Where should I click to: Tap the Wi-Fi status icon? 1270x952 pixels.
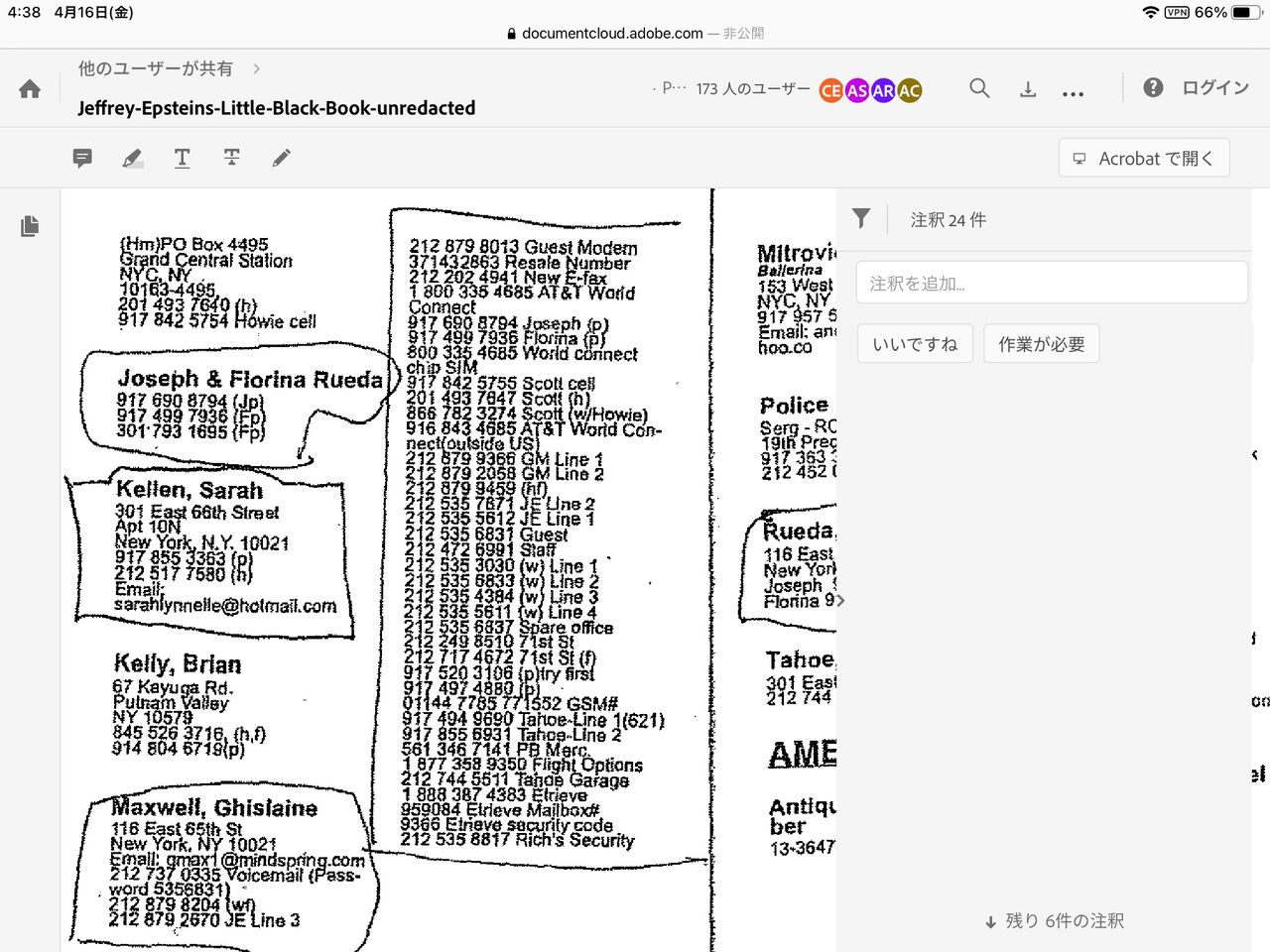1151,13
